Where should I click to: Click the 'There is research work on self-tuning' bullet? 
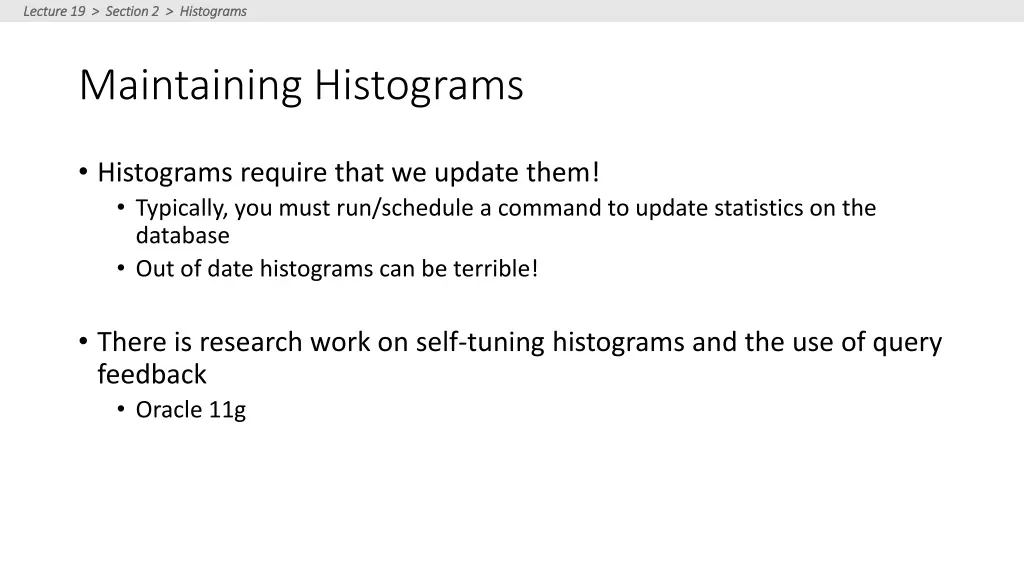tap(519, 358)
